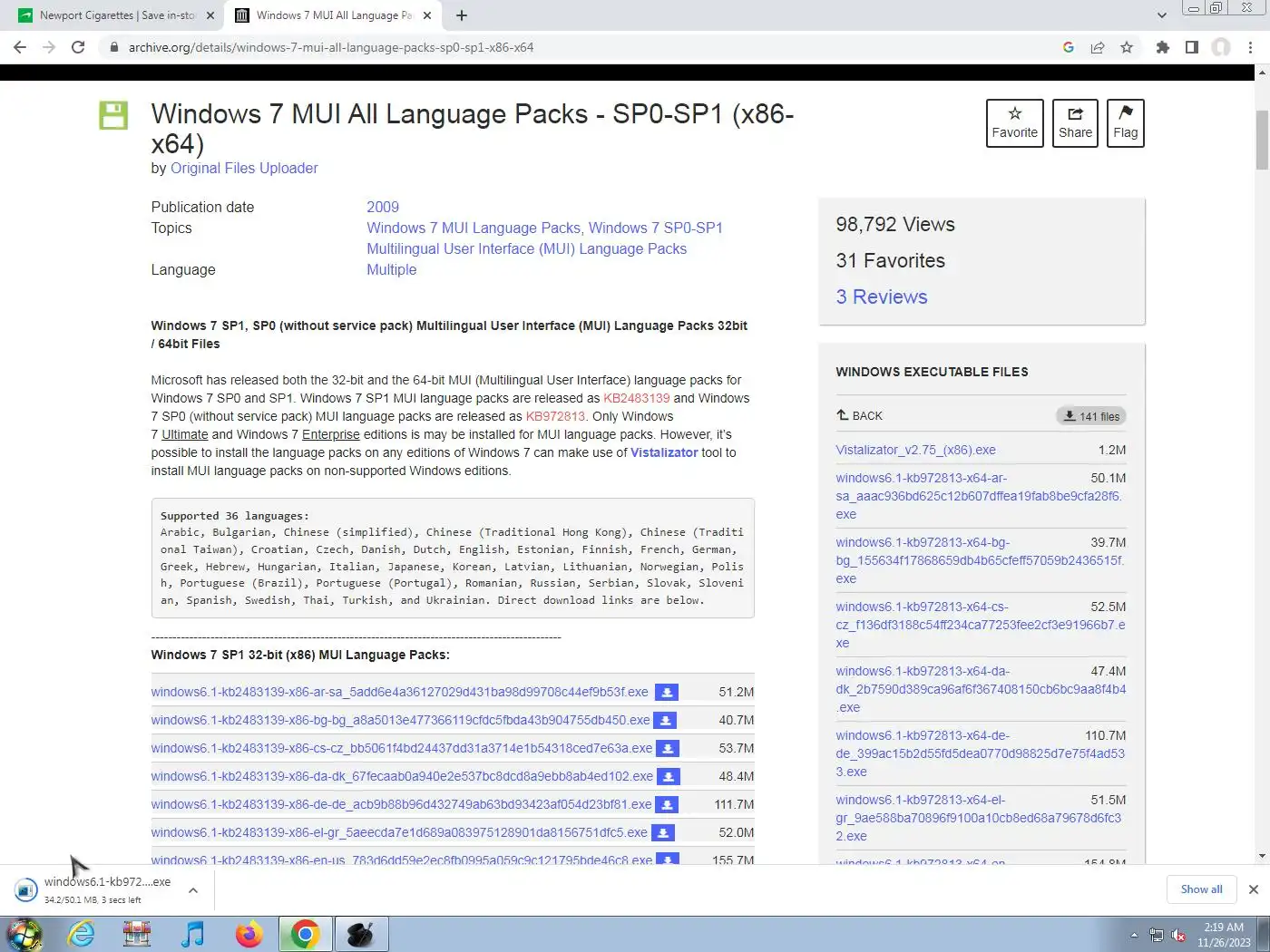Download all 141 files
1270x952 pixels.
1091,416
